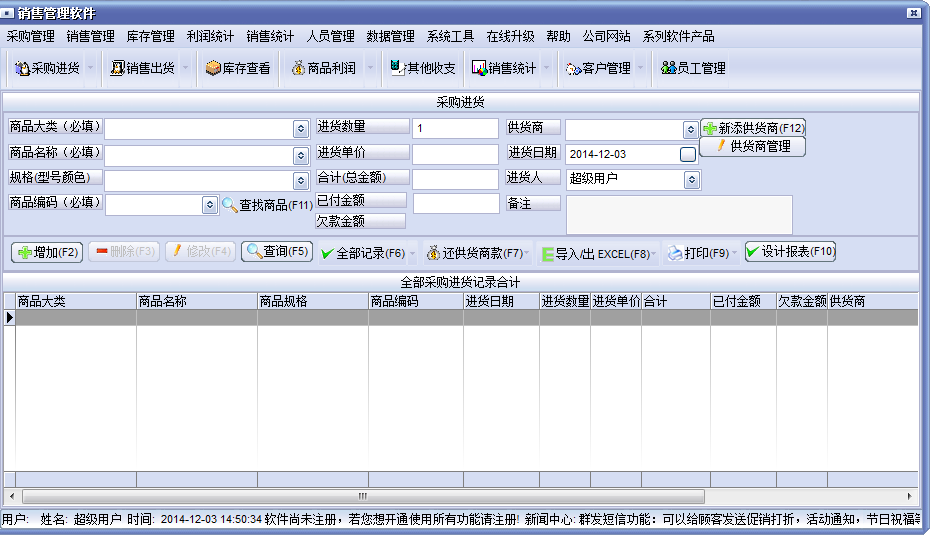Expand the 进货人 dropdown
The image size is (930, 535).
[691, 180]
